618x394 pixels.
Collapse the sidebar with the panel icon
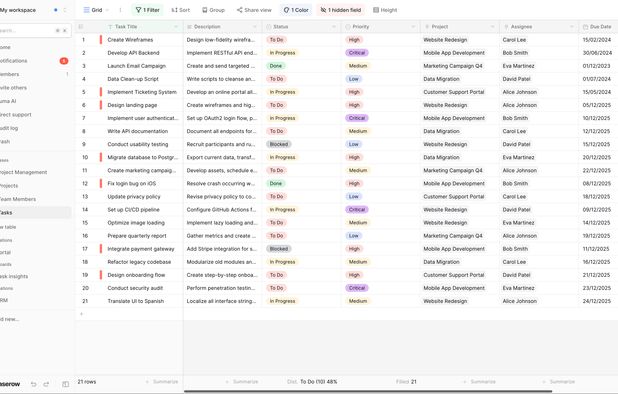[x=65, y=384]
